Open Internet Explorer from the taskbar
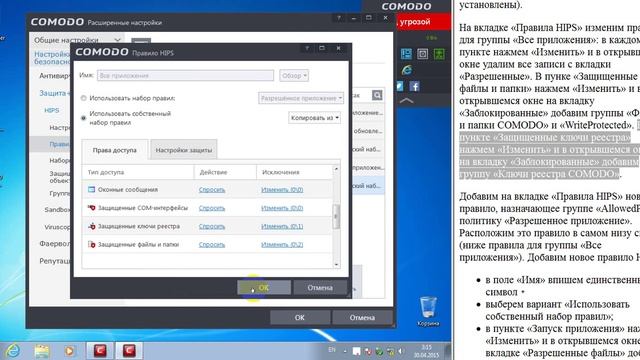Viewport: 640px width, 360px height. tap(12, 351)
